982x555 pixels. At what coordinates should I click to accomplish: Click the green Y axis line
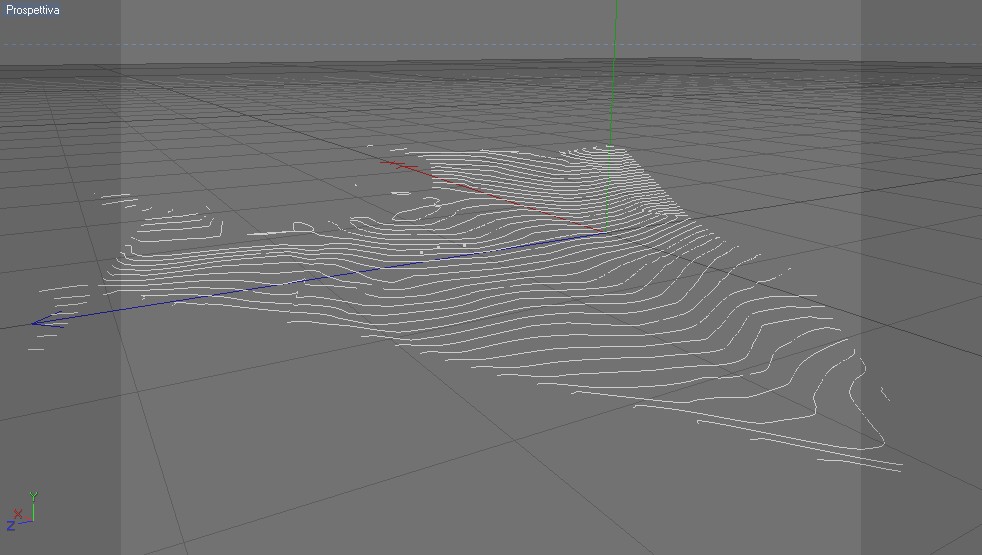point(612,116)
